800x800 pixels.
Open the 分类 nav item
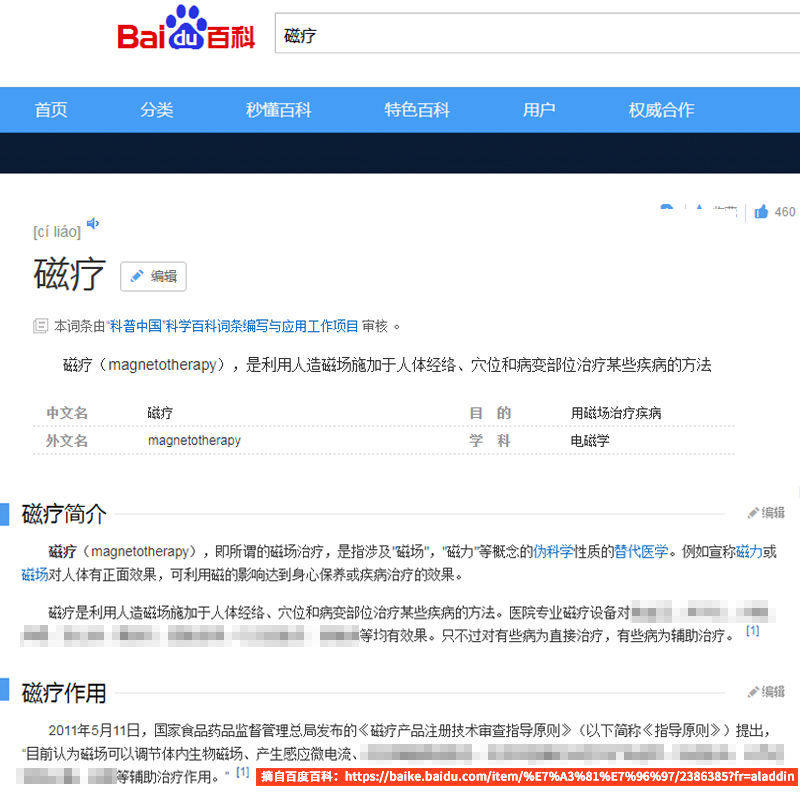(x=157, y=110)
